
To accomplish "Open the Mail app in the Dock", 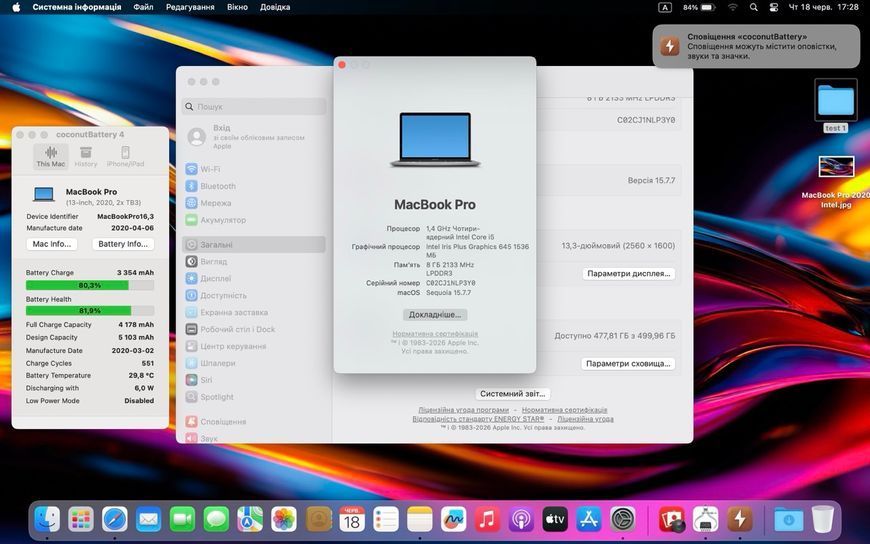I will pyautogui.click(x=149, y=520).
